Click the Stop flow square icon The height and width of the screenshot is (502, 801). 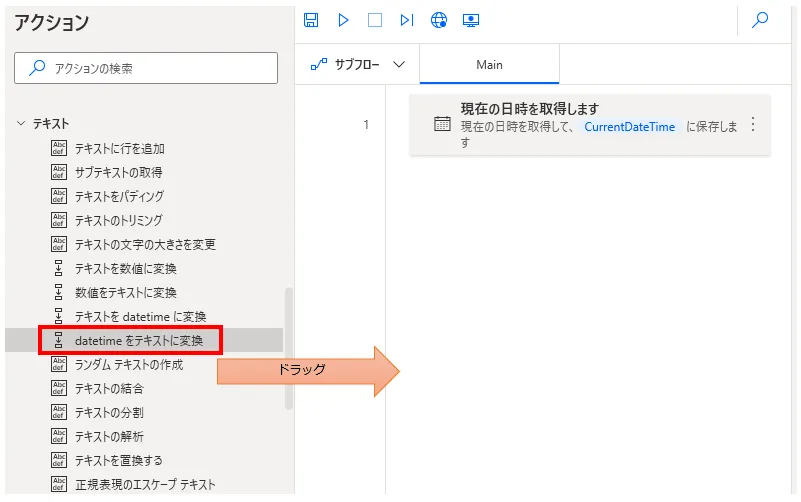[374, 20]
